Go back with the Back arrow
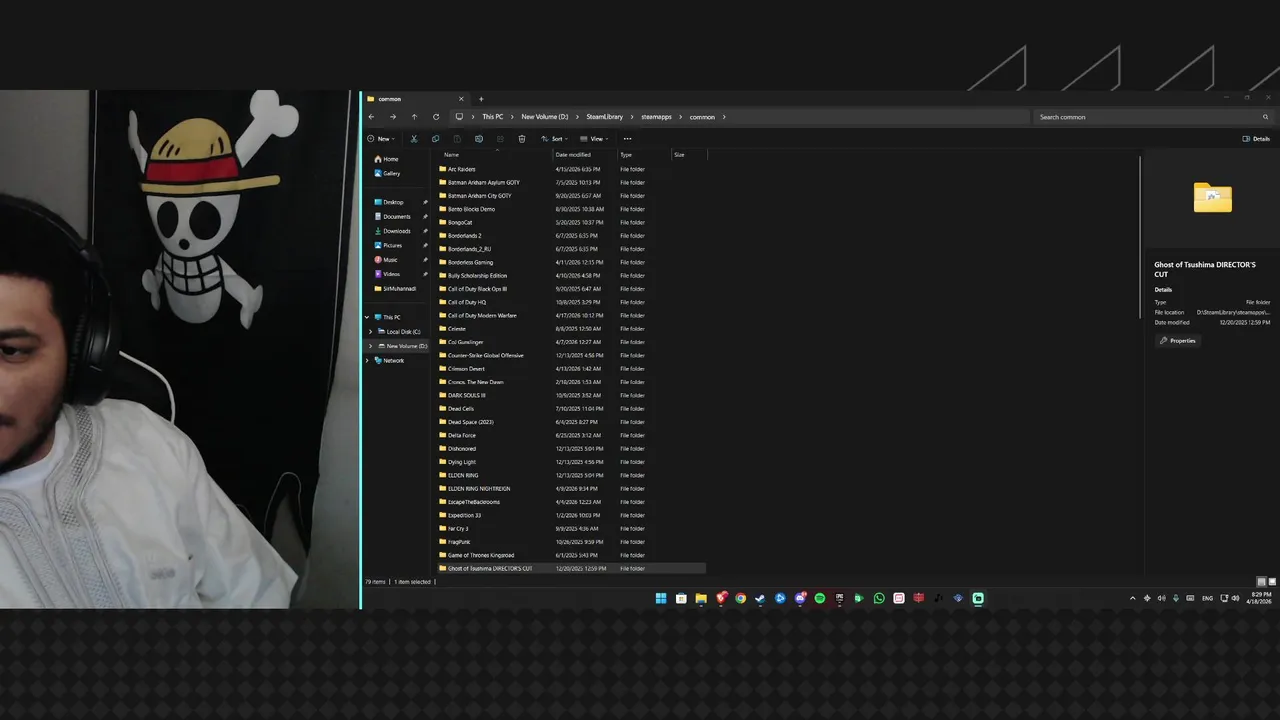 pyautogui.click(x=371, y=117)
